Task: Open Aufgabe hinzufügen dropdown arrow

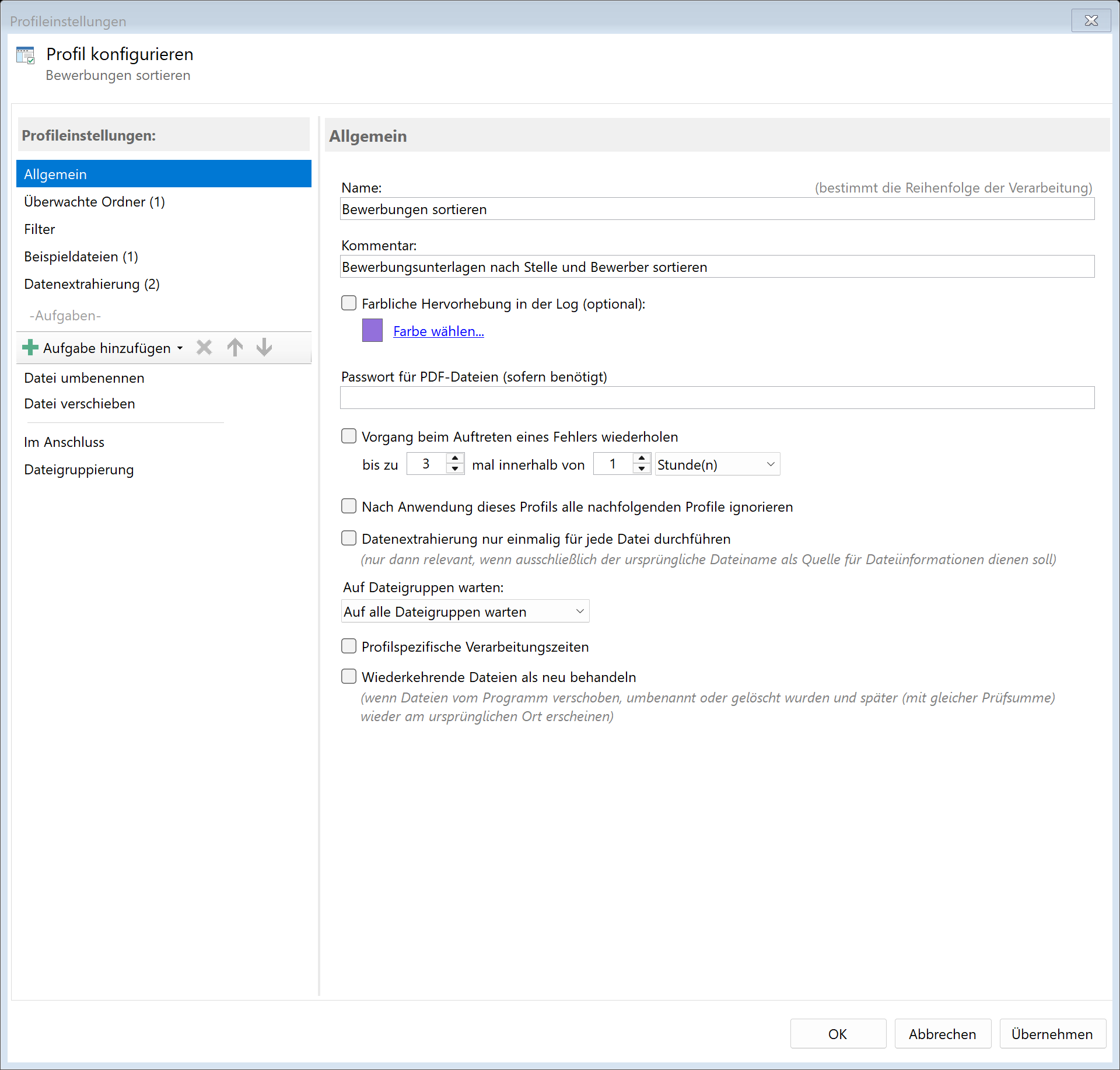Action: pyautogui.click(x=180, y=348)
